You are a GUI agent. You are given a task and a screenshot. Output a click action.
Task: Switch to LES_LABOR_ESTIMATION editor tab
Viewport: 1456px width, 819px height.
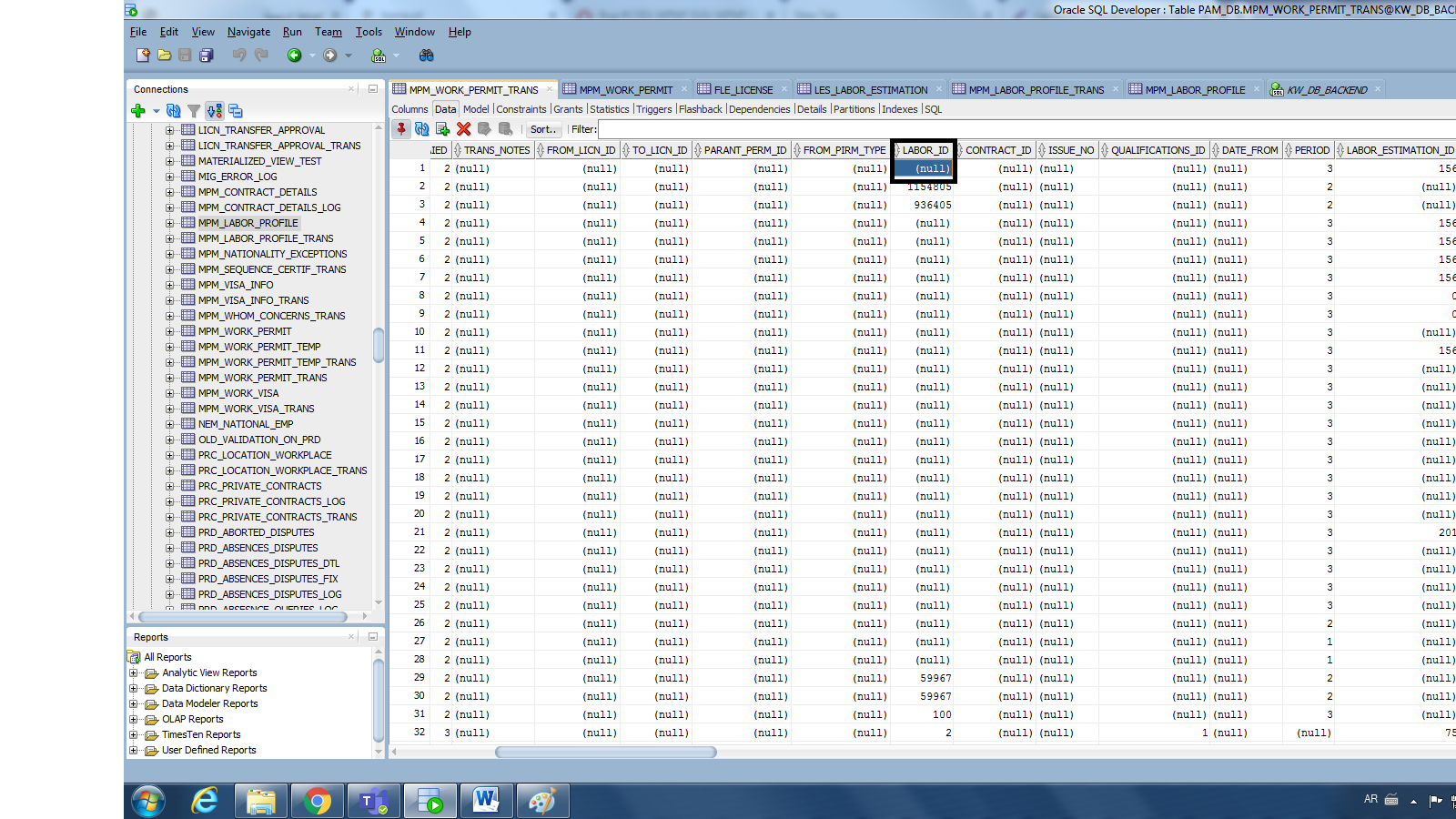(x=871, y=90)
